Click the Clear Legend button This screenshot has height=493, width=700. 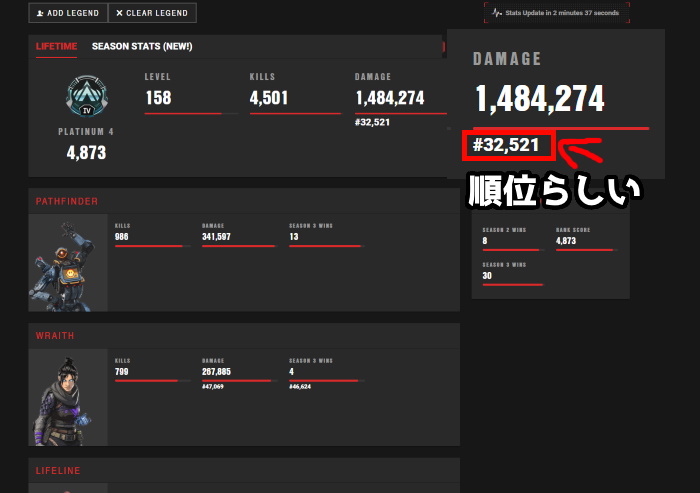point(152,13)
